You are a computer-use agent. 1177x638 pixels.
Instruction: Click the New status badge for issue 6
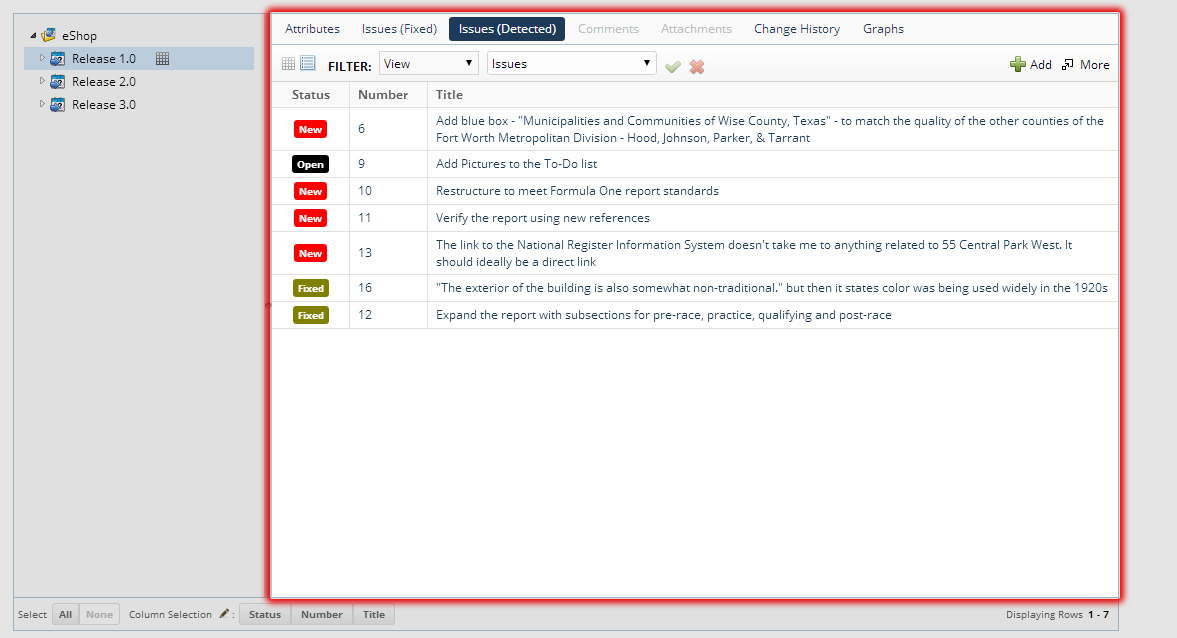(x=310, y=129)
